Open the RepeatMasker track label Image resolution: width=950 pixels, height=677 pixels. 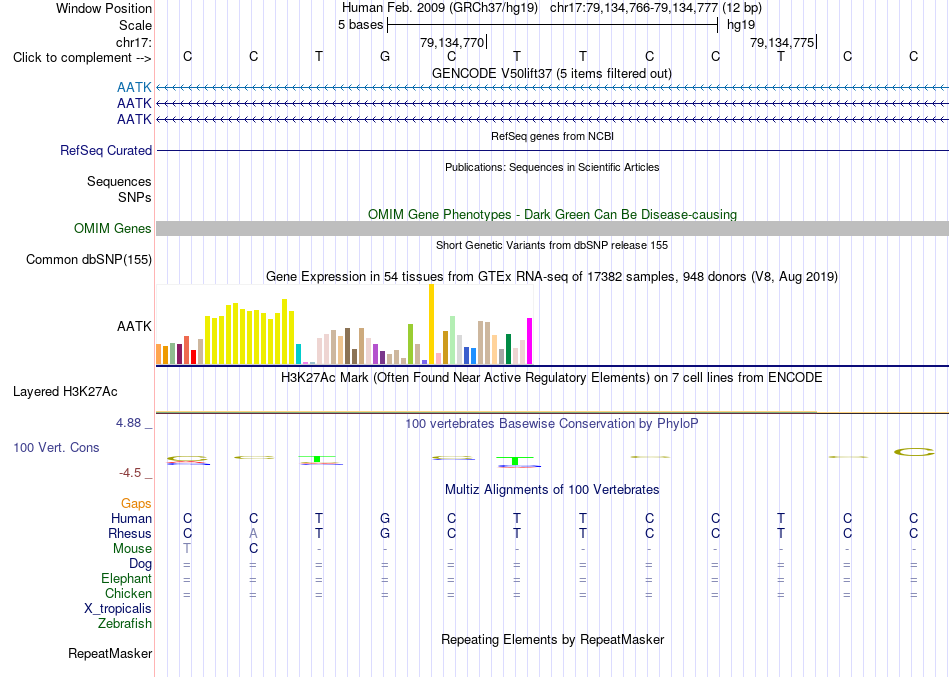tap(110, 653)
